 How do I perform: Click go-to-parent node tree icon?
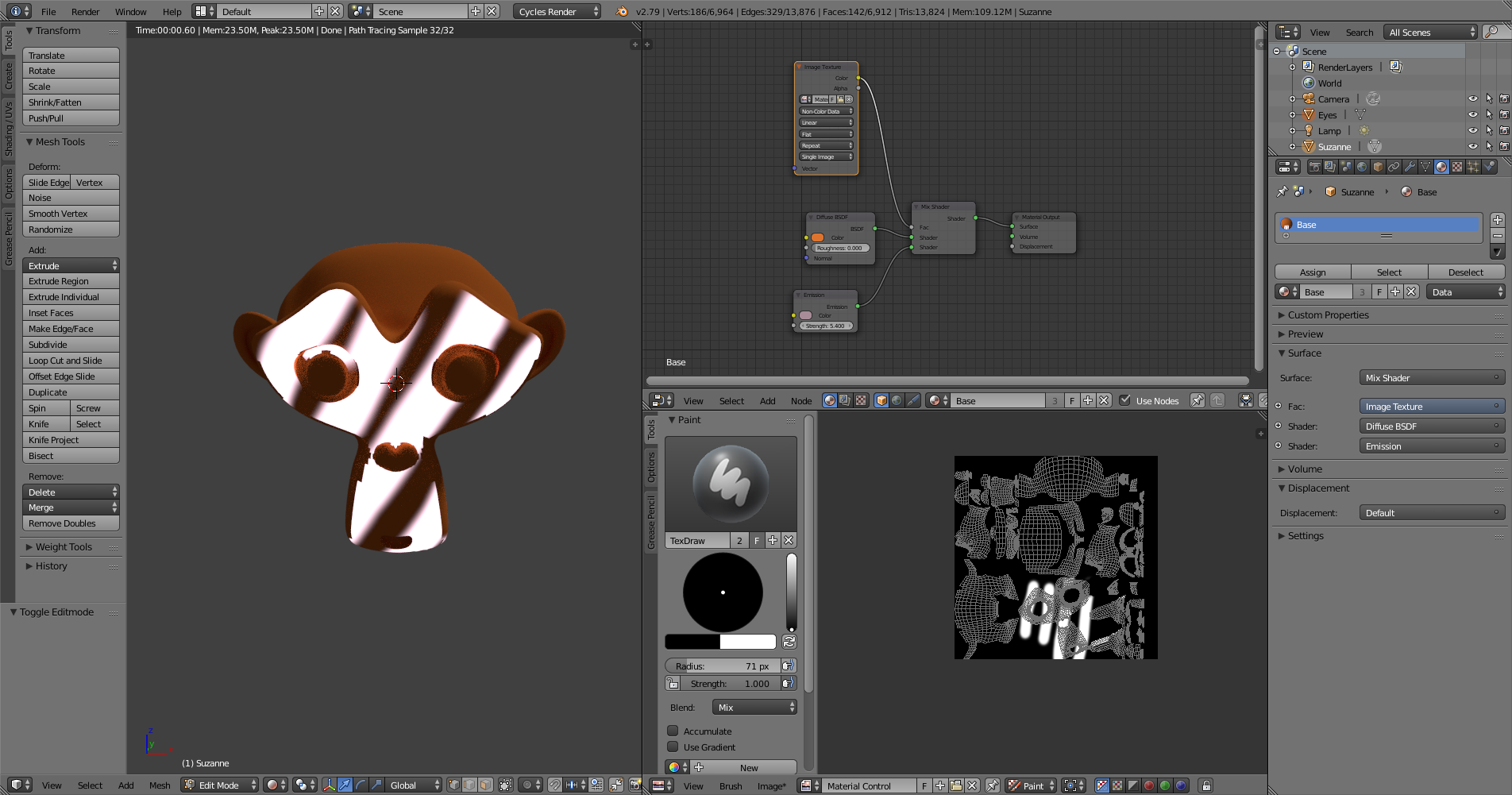pyautogui.click(x=1217, y=400)
